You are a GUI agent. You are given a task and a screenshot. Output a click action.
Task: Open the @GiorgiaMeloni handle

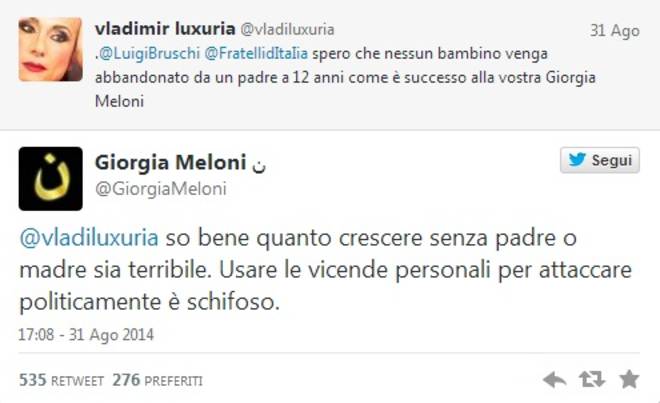[x=161, y=189]
